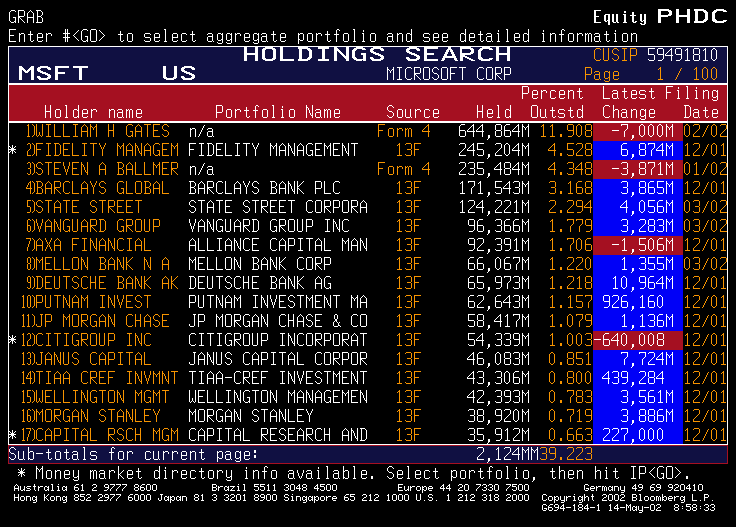This screenshot has width=736, height=527.
Task: Select holder row 12 Citigroup Inc
Action: 368,340
